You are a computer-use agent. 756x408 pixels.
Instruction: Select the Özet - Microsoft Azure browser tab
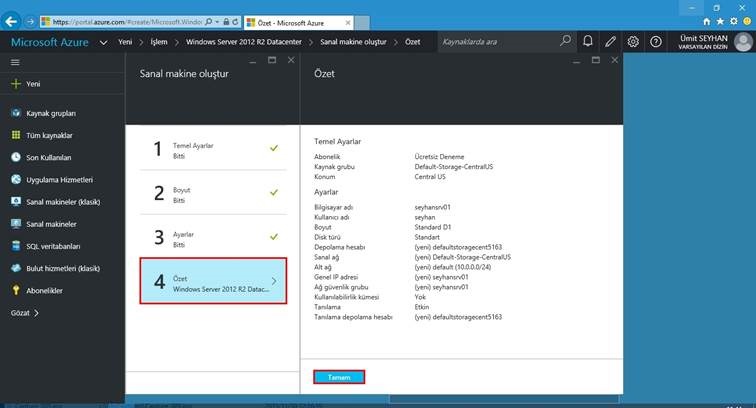[x=299, y=23]
